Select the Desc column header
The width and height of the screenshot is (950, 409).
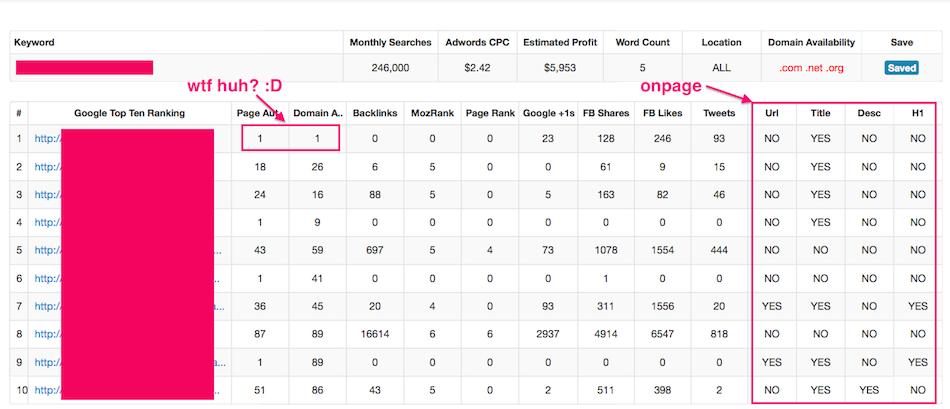point(868,113)
